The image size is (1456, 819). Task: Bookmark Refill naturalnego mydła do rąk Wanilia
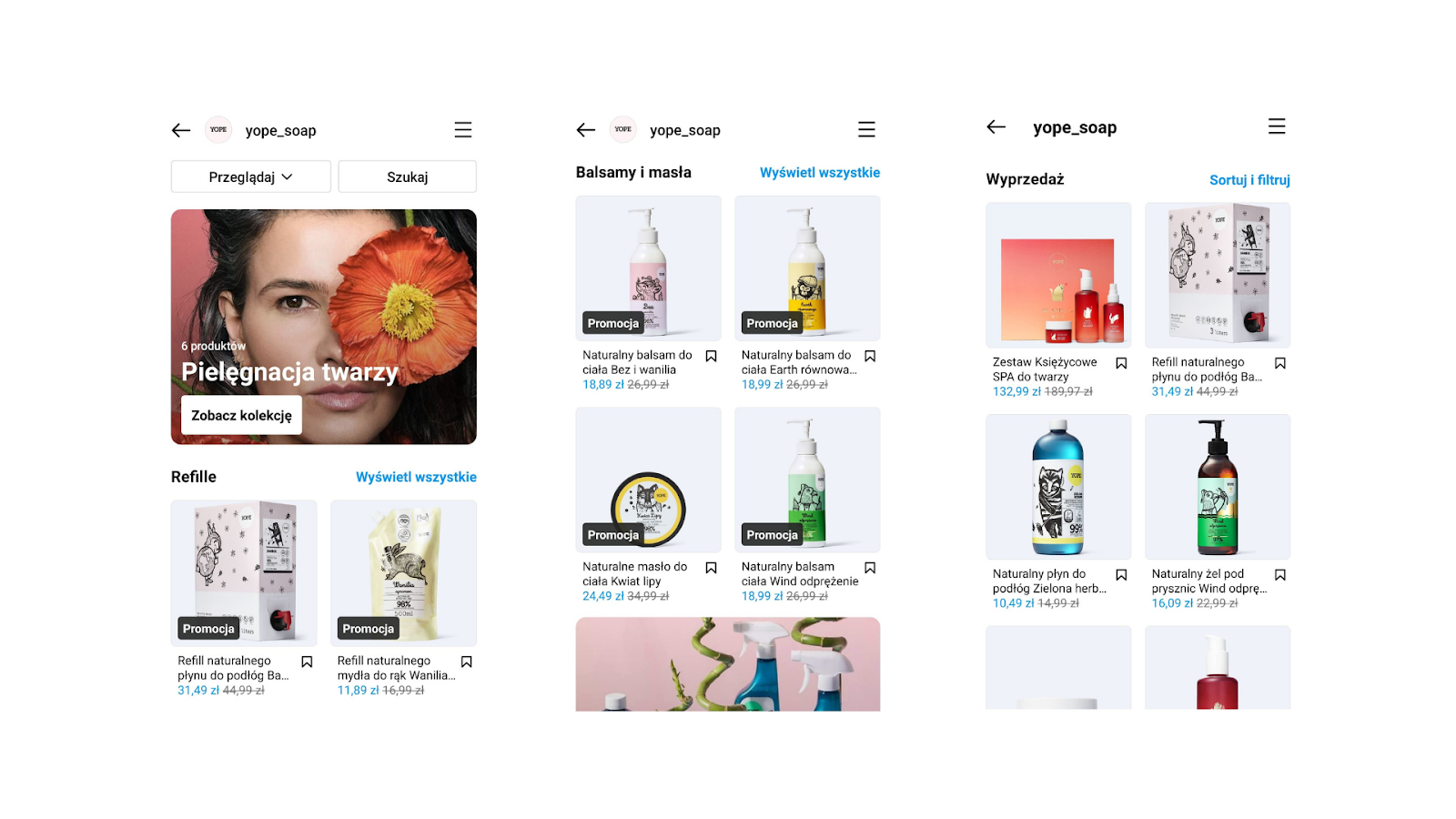467,662
